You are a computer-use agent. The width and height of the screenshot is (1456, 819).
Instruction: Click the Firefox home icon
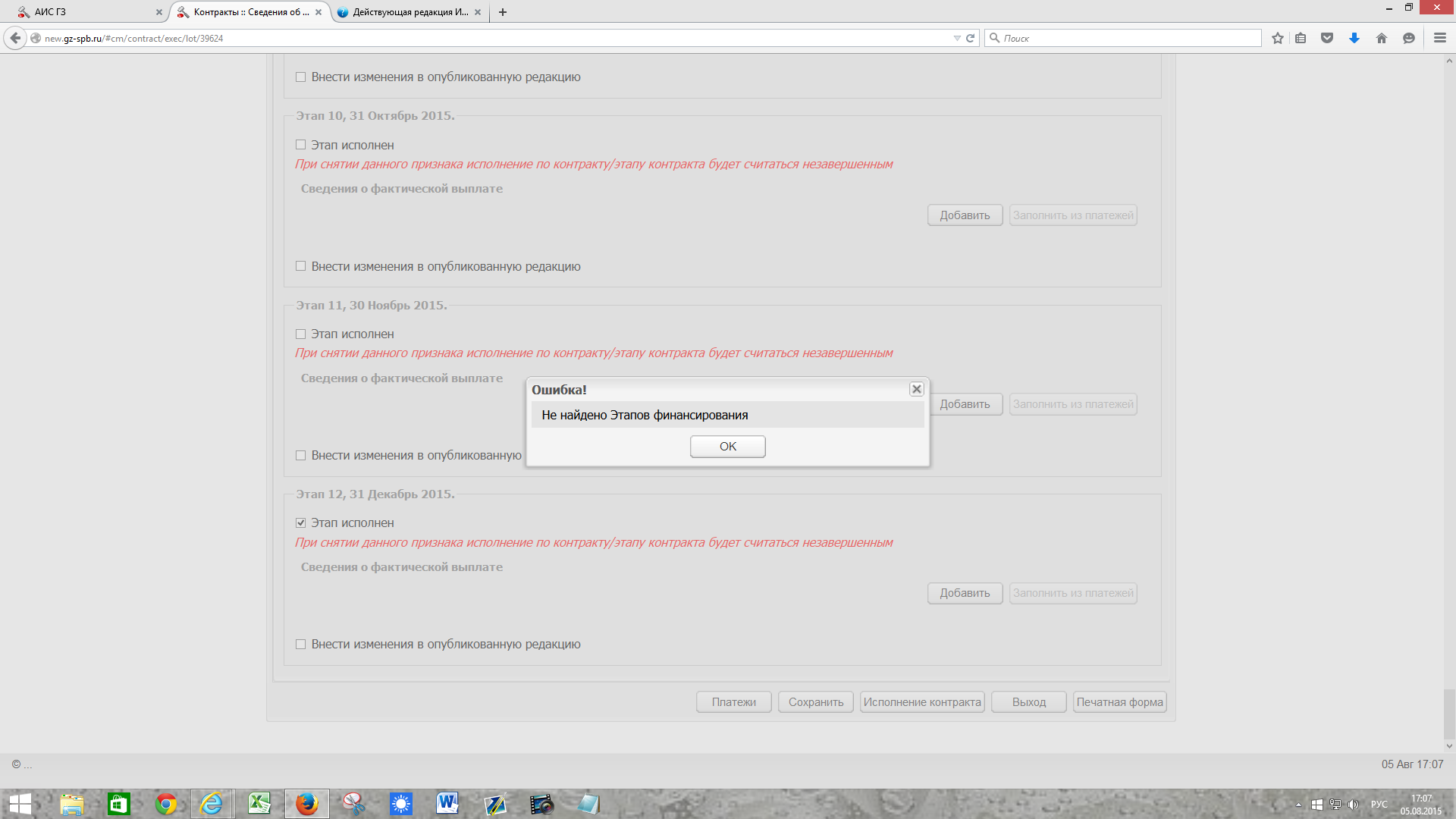point(1382,38)
